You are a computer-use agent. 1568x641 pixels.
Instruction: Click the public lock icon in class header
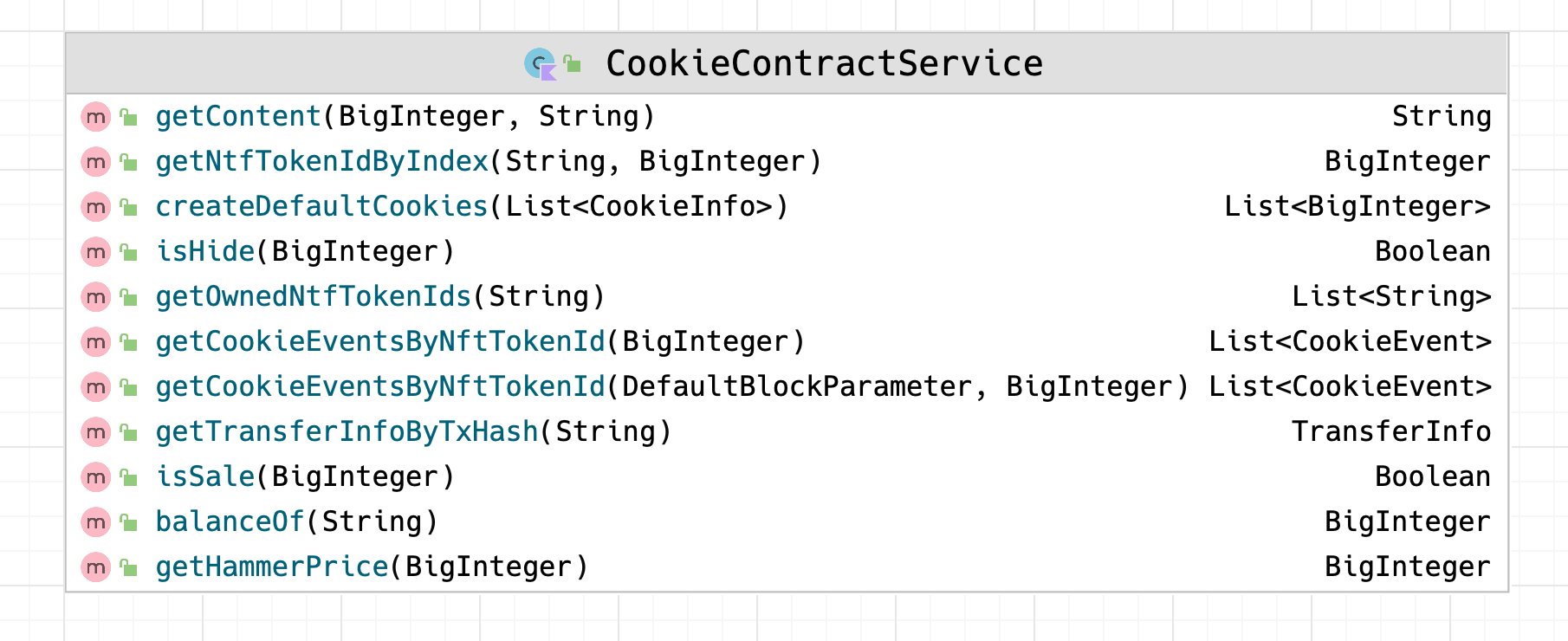coord(572,63)
